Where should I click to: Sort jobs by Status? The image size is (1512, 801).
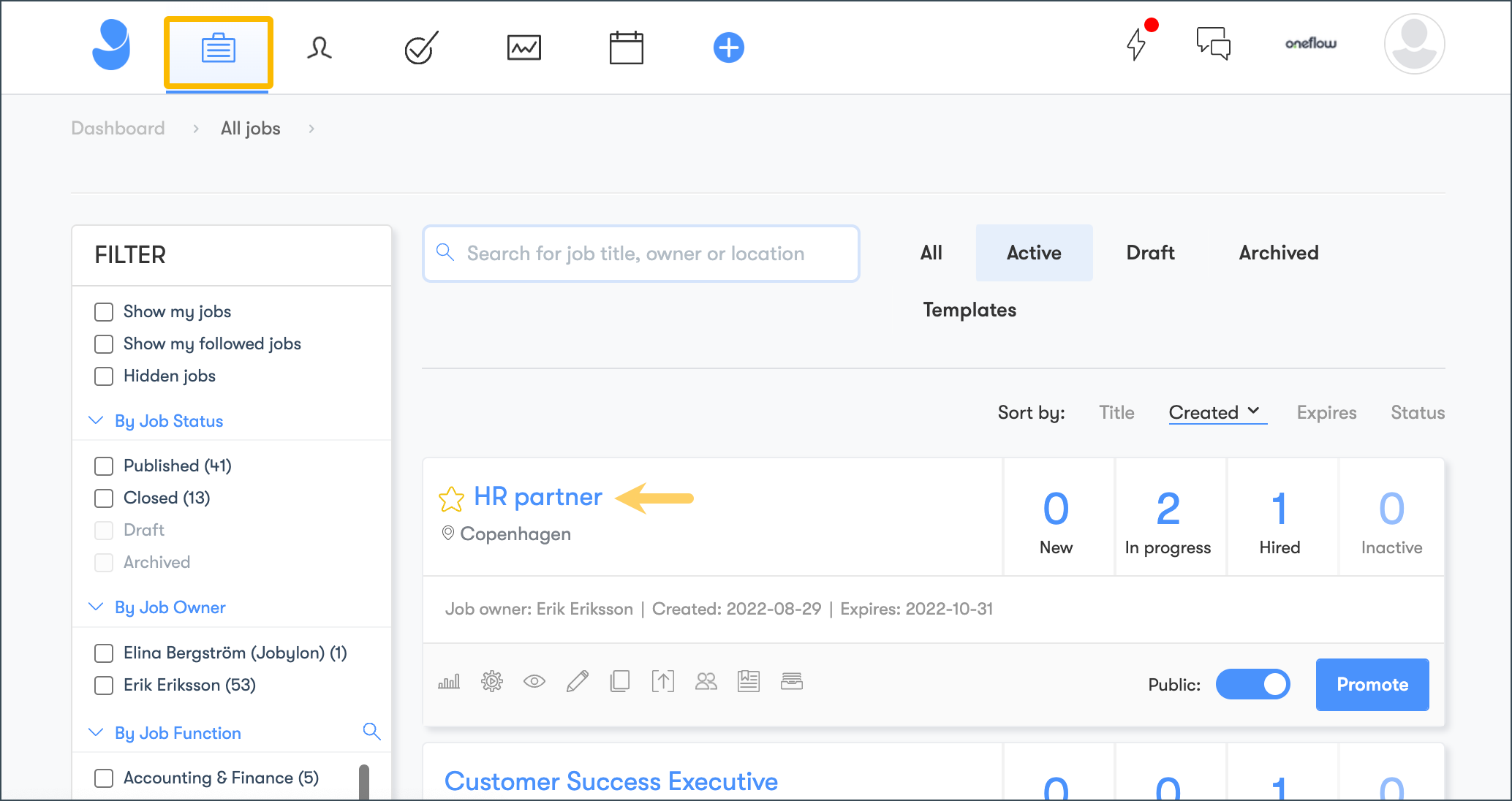click(x=1418, y=413)
